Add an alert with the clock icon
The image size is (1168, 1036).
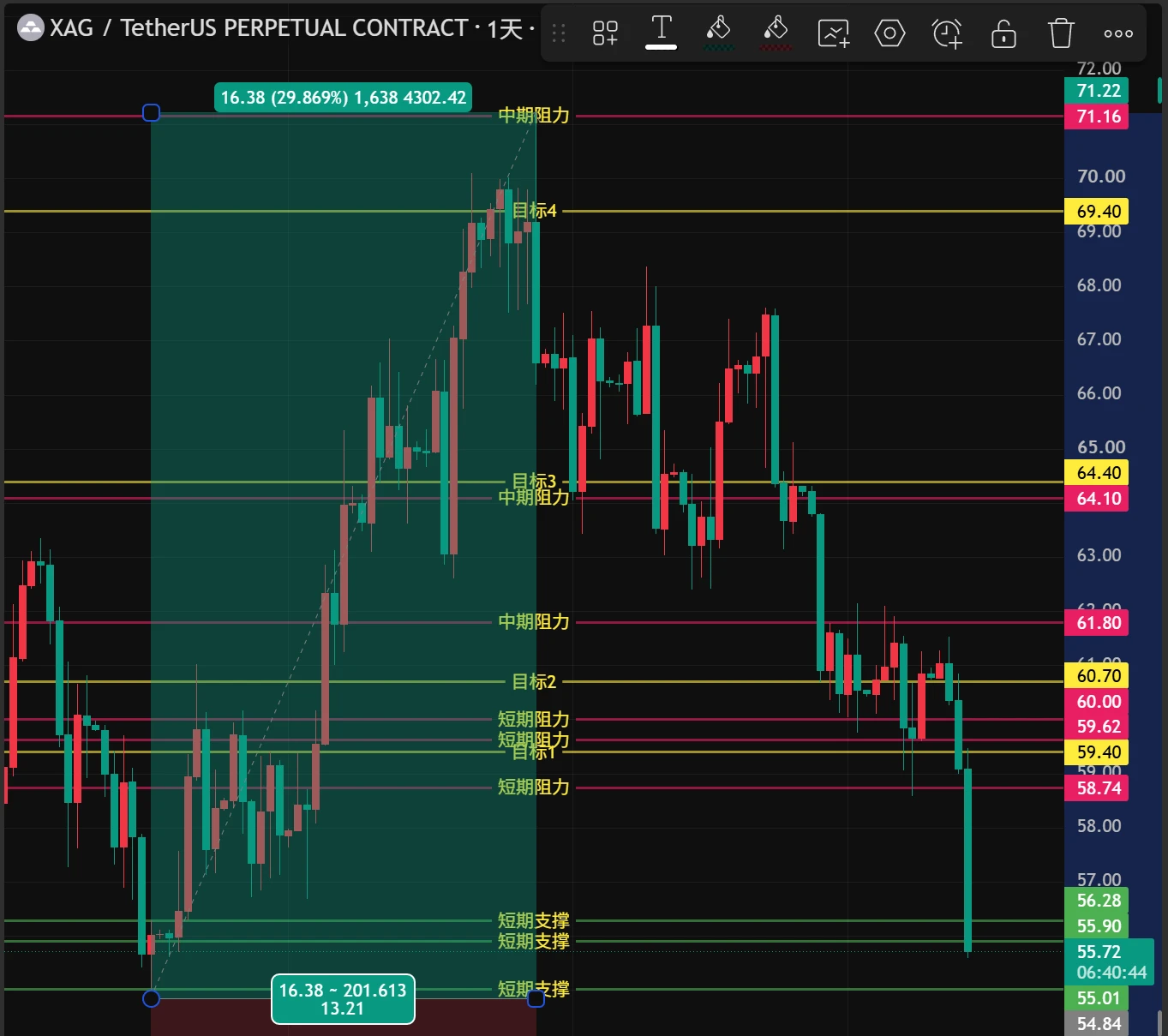click(947, 33)
